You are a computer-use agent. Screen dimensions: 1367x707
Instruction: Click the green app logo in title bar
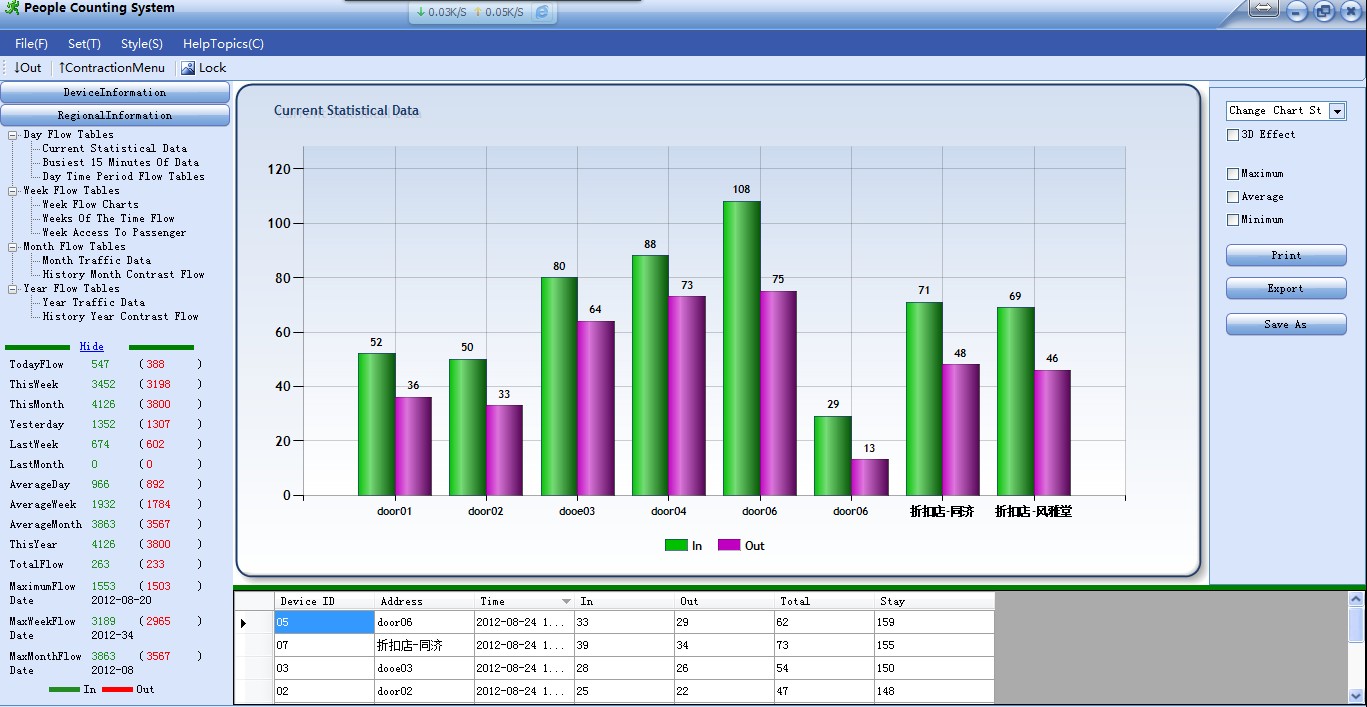12,9
